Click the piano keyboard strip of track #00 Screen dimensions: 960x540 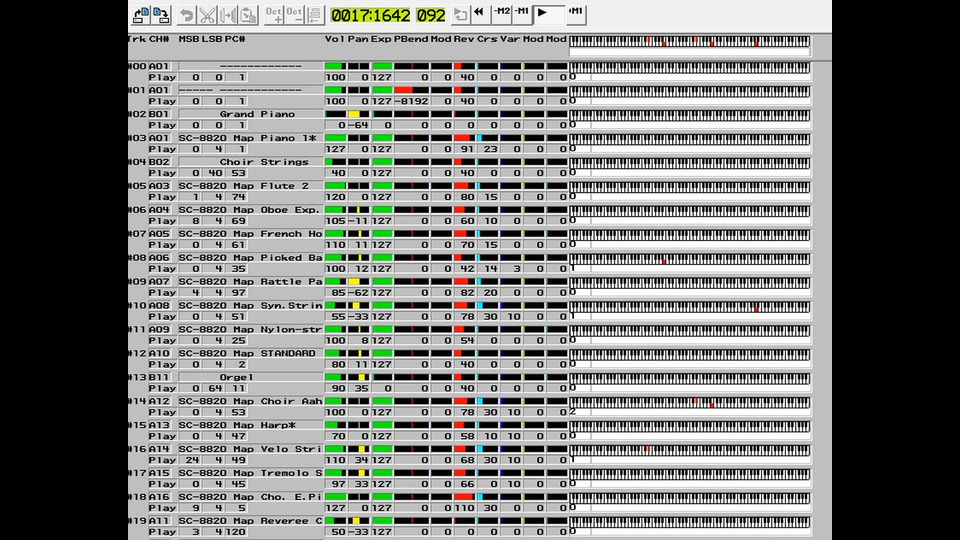pos(689,67)
